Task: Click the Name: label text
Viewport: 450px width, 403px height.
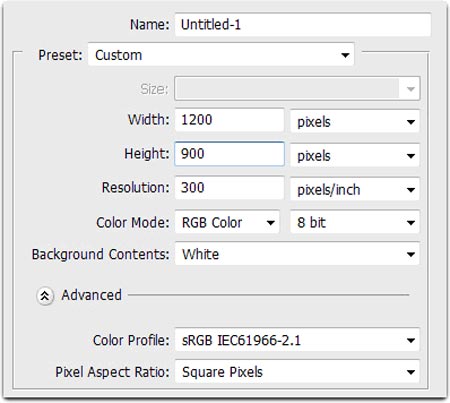Action: [150, 25]
